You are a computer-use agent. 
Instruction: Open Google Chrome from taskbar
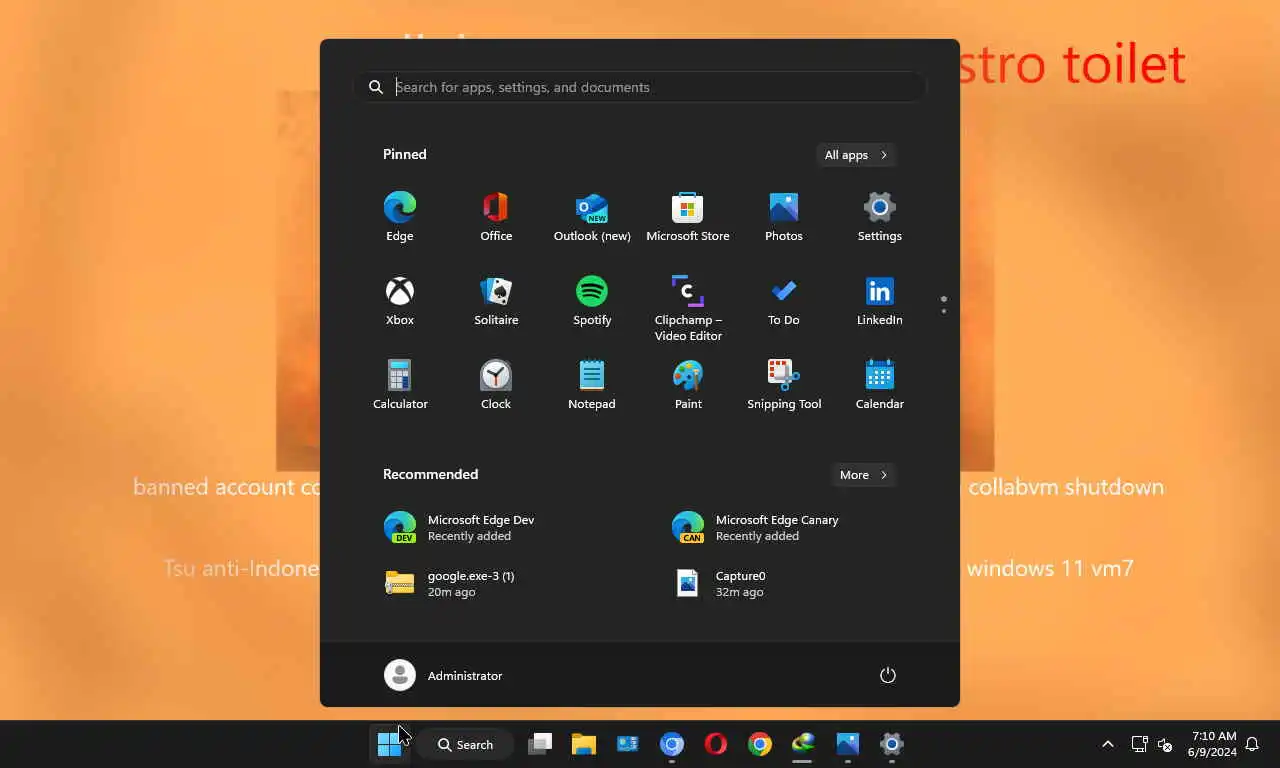pyautogui.click(x=760, y=744)
